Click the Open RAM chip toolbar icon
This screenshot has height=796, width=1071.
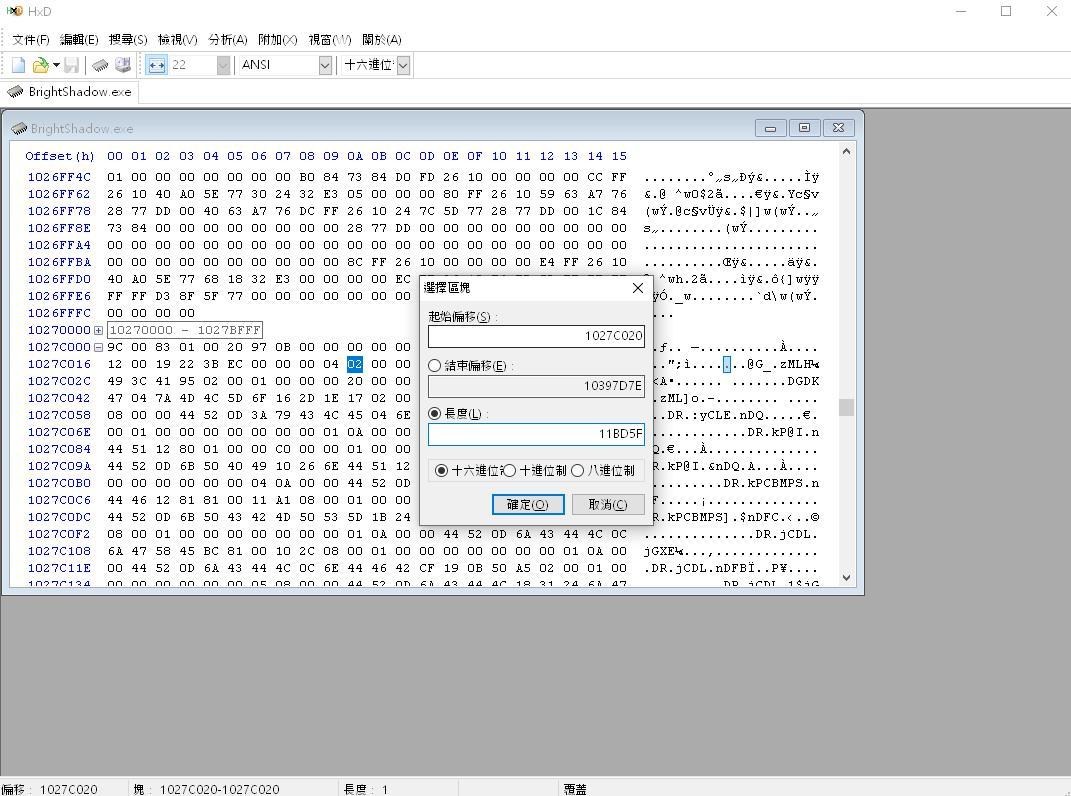(100, 65)
